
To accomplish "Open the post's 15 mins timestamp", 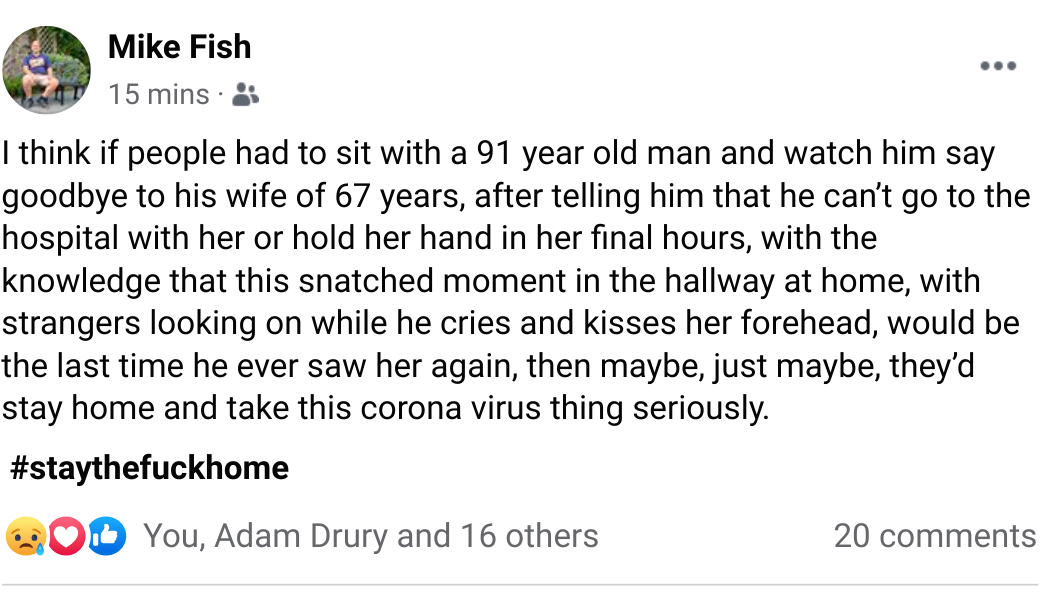I will (x=158, y=94).
